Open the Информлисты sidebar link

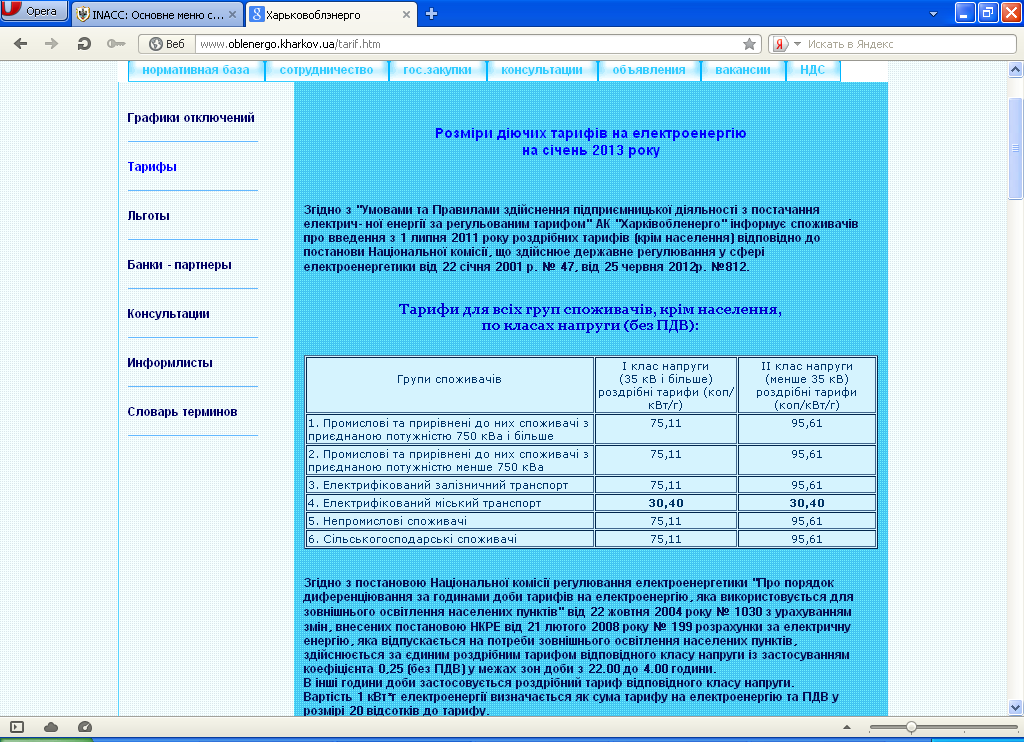[170, 363]
